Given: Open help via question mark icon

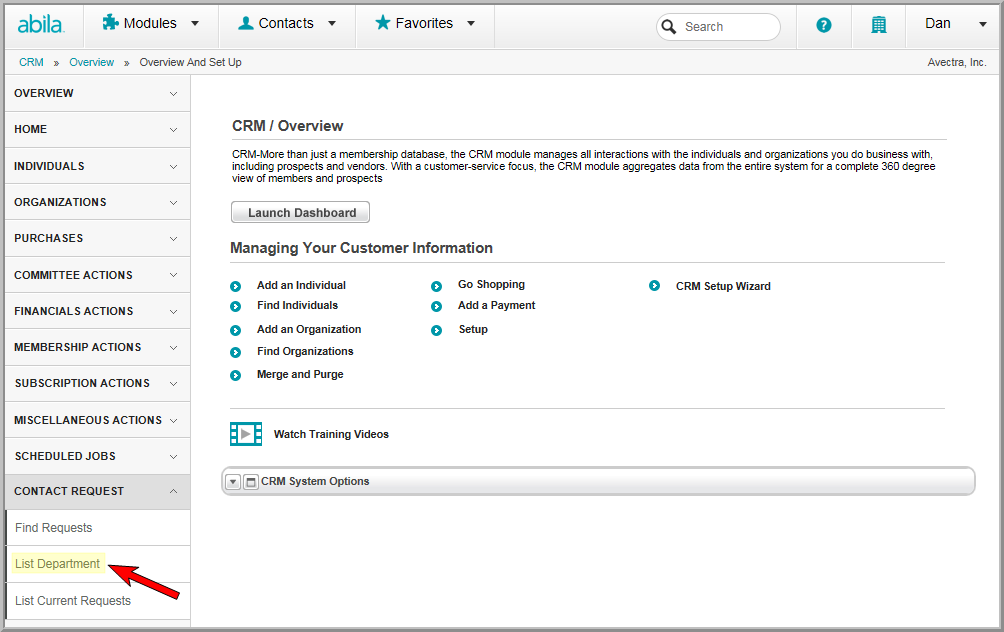Looking at the screenshot, I should click(x=824, y=25).
